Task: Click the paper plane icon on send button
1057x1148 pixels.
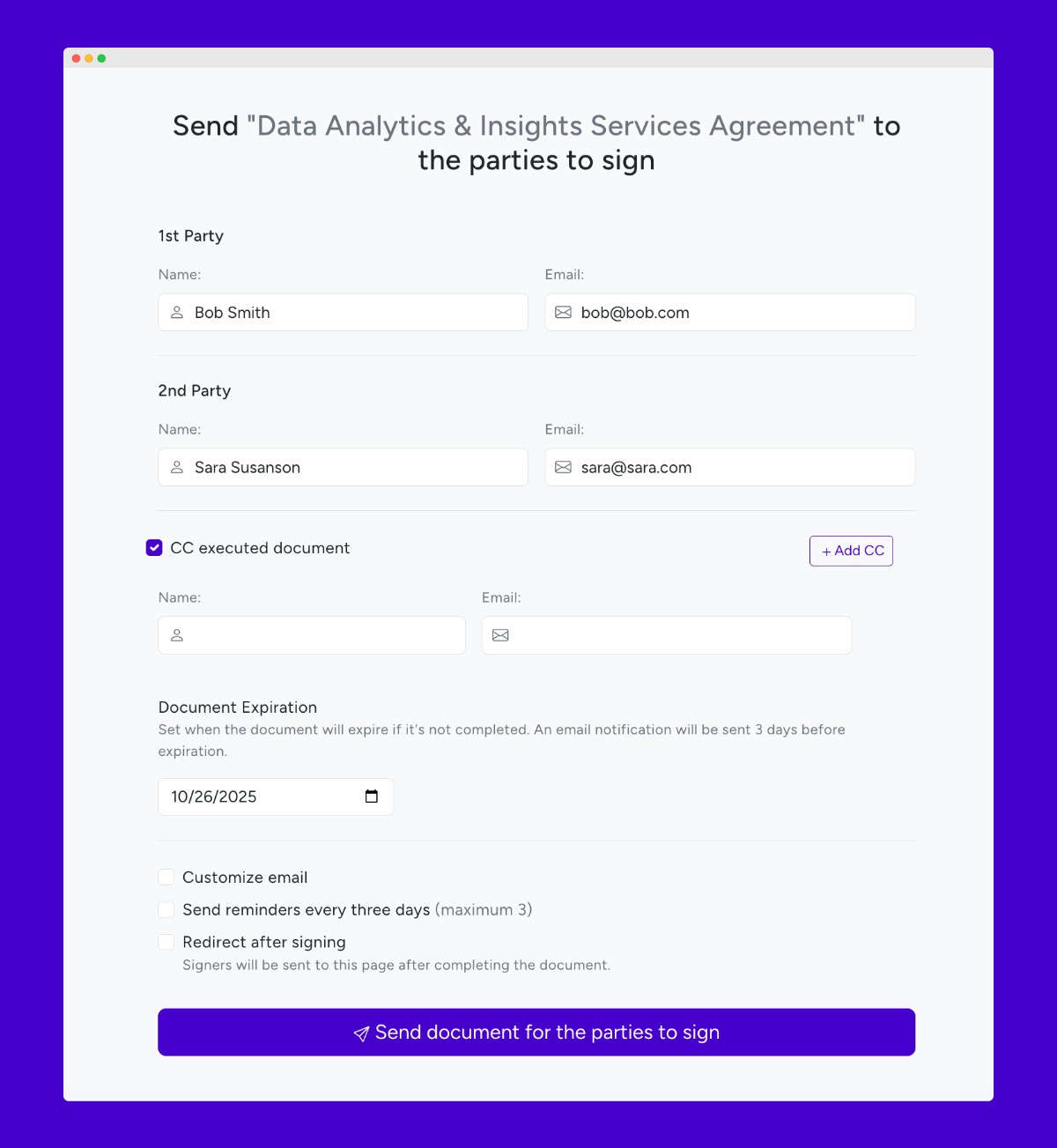Action: (361, 1033)
